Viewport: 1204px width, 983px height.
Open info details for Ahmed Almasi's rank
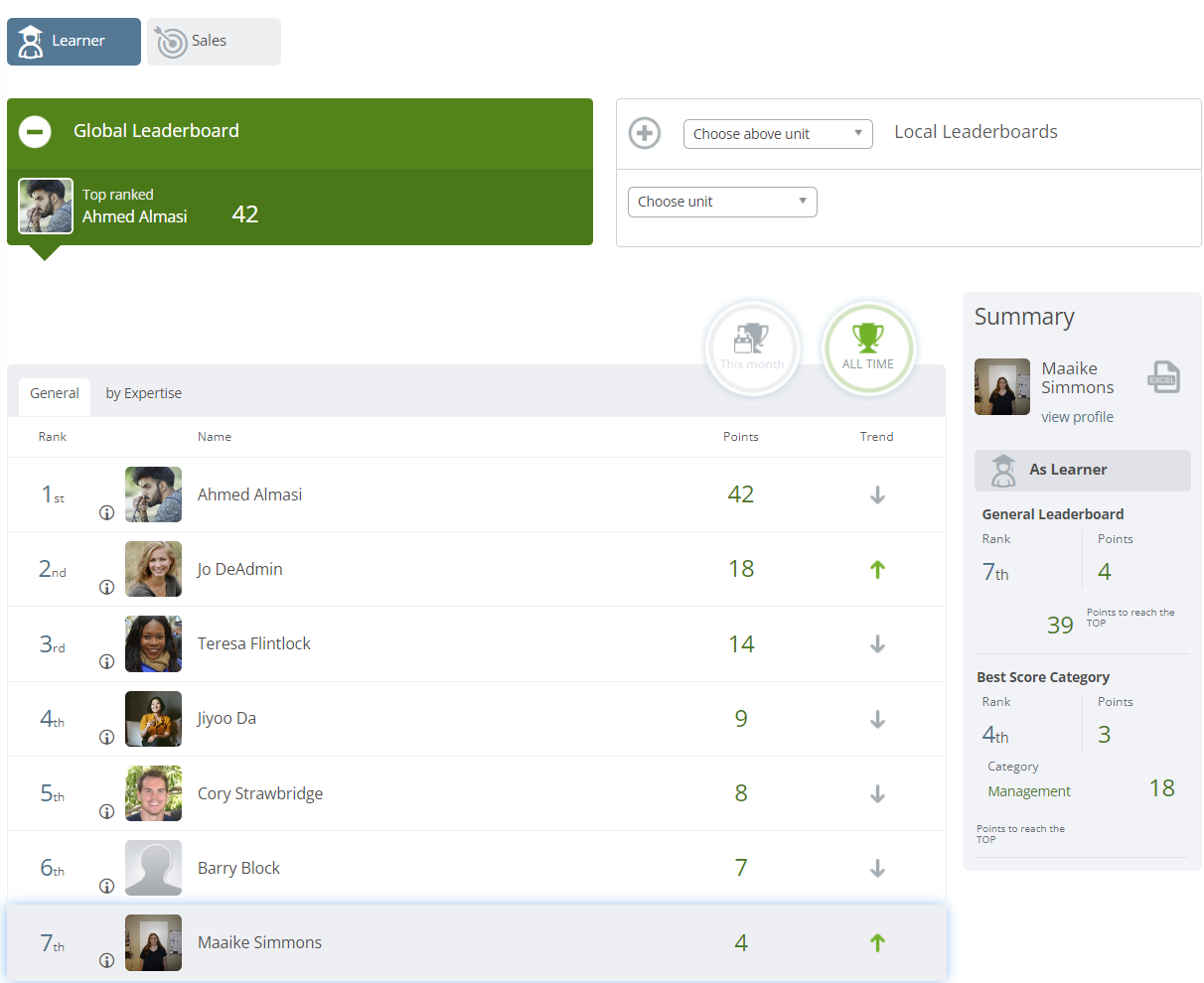pos(105,512)
